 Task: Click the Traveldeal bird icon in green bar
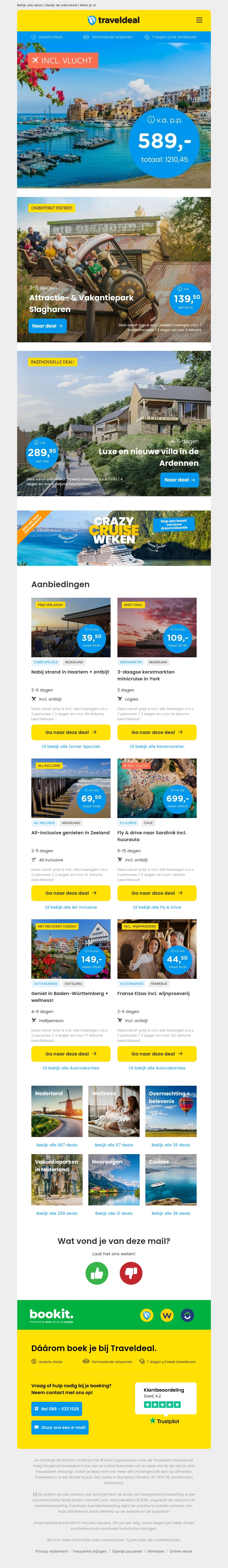[146, 1315]
